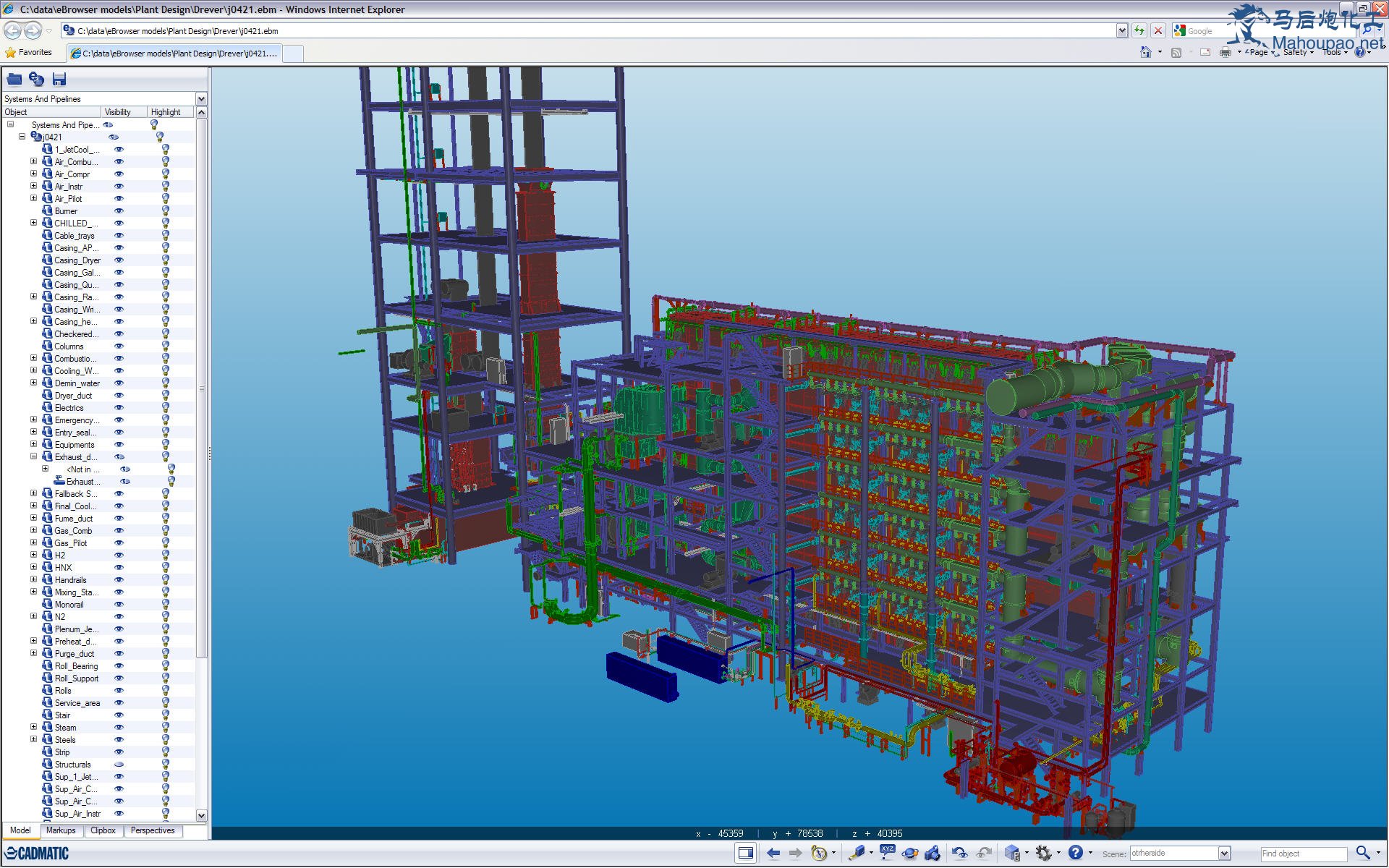
Task: Click the Print icon in the command bar
Action: pos(1226,52)
